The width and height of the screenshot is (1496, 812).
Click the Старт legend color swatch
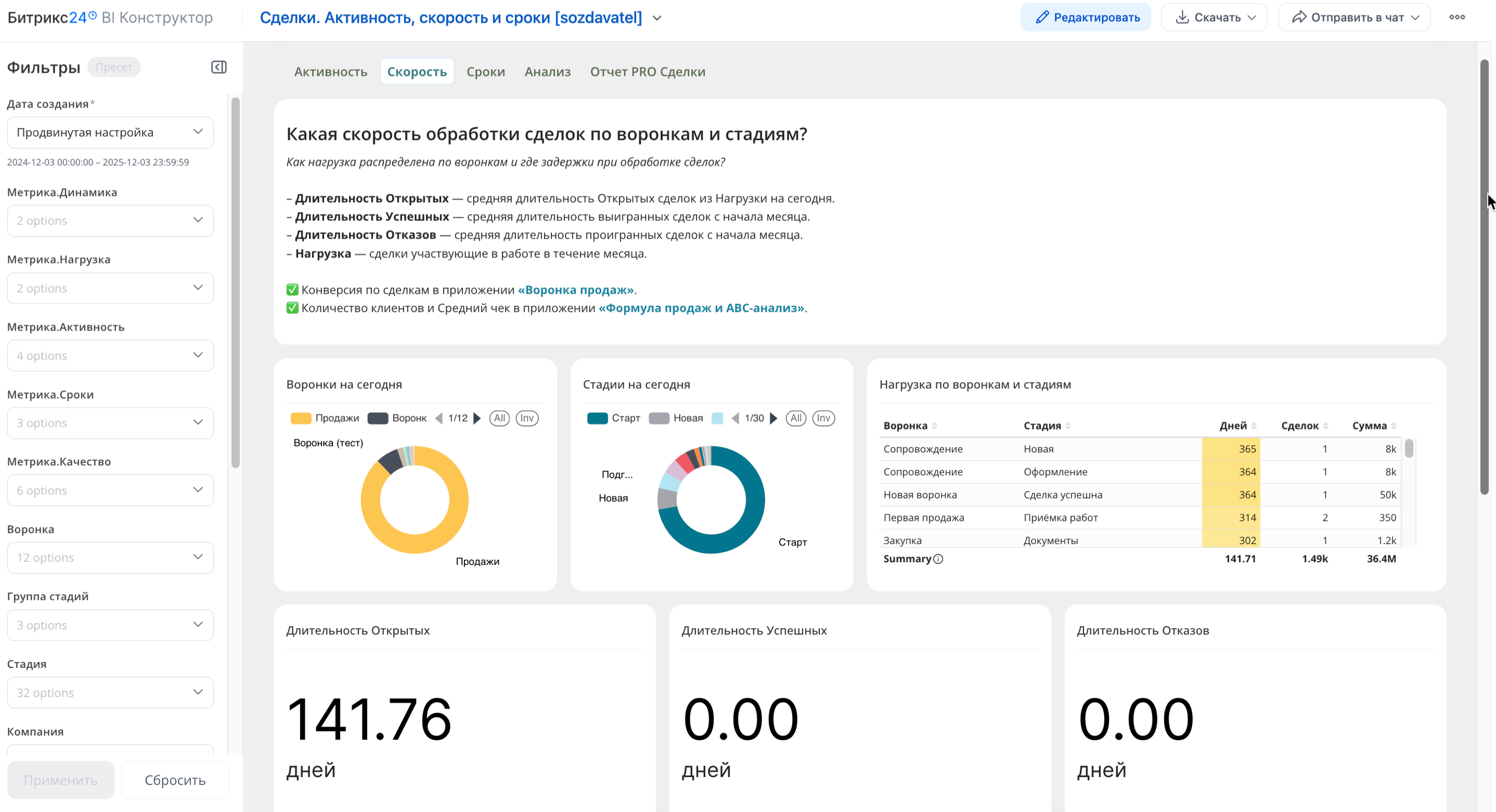[597, 418]
